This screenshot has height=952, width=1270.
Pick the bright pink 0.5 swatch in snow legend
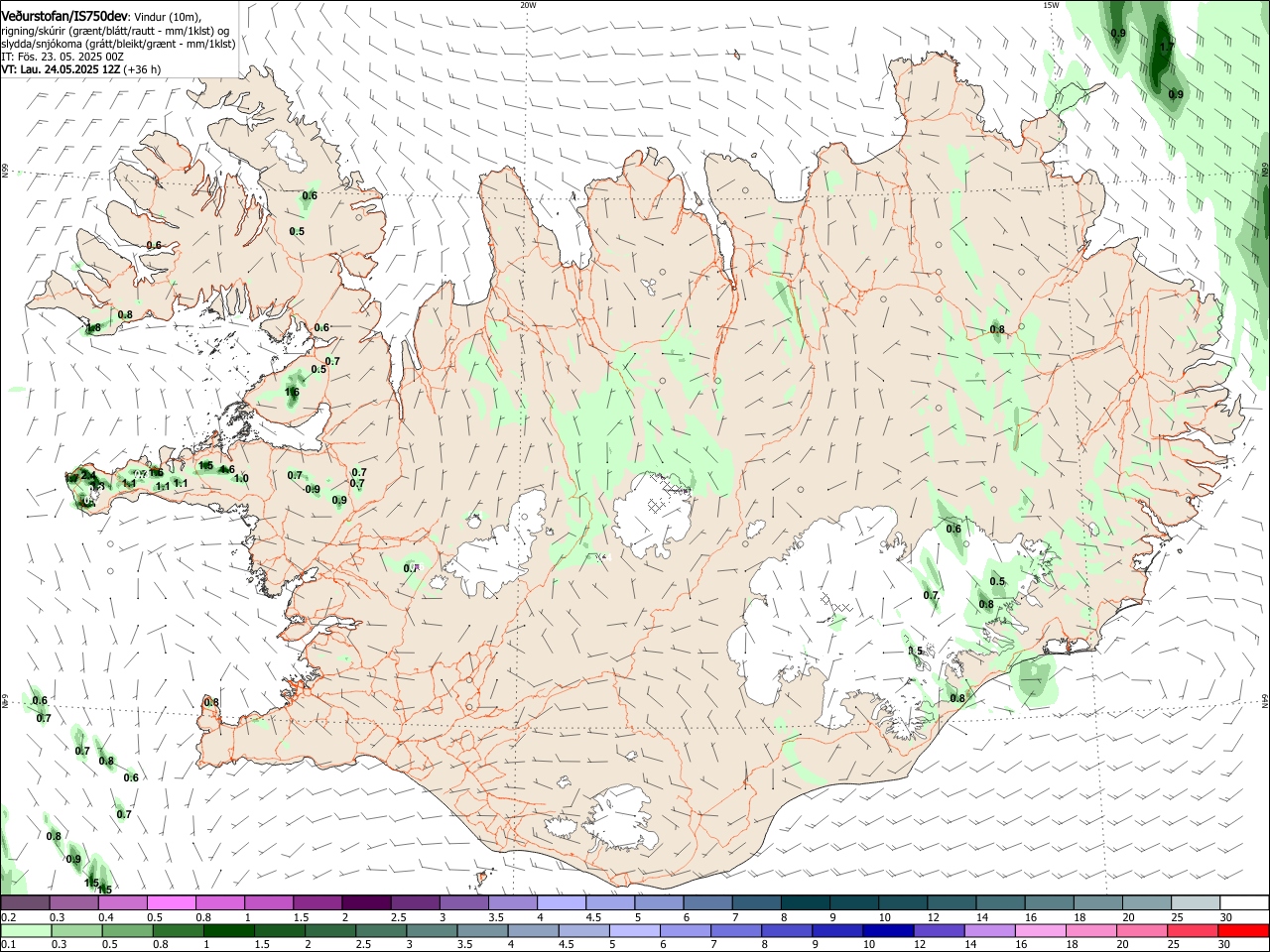[172, 903]
